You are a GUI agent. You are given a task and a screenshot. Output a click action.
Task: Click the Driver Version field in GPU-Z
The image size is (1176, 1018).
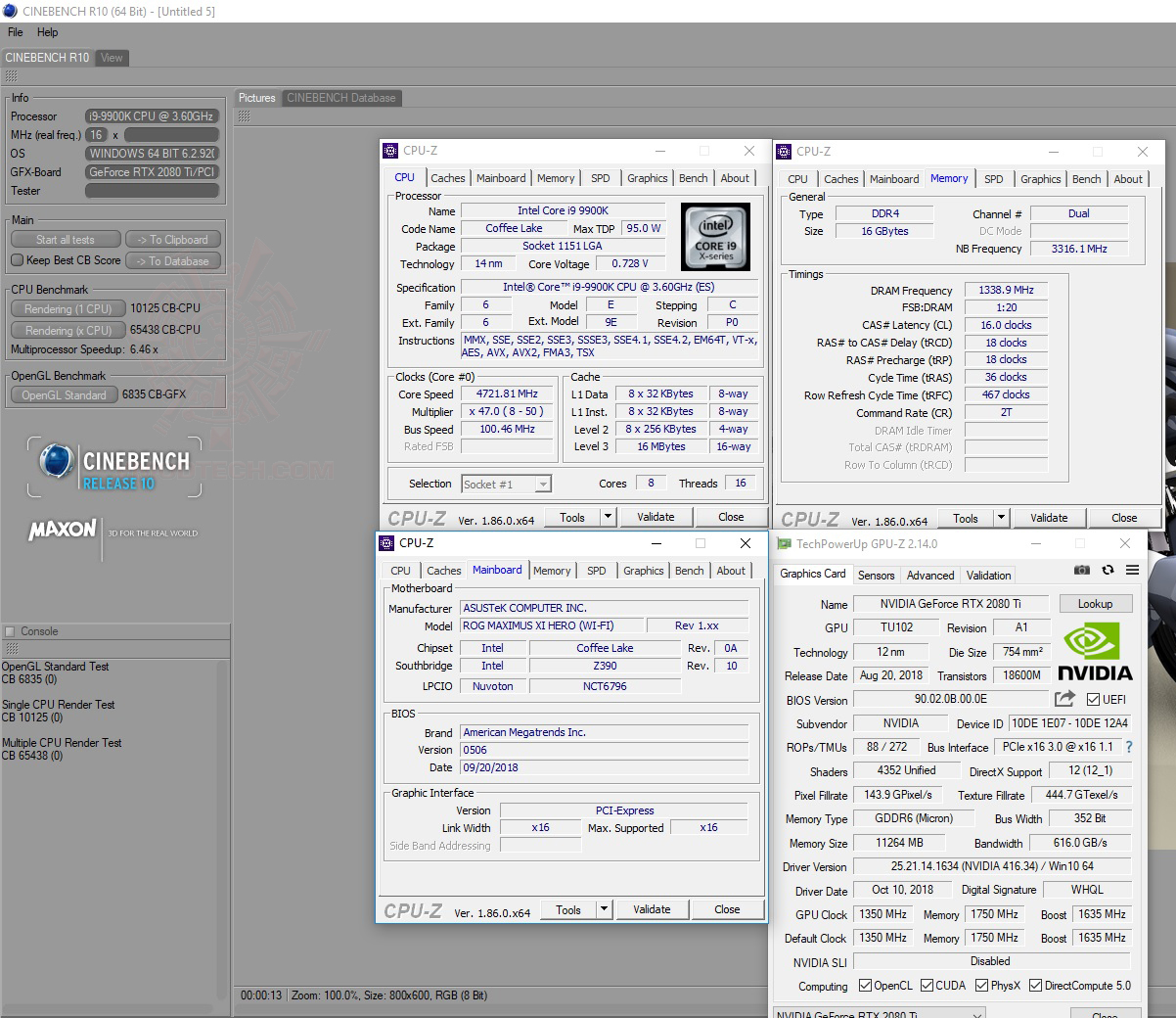tap(992, 866)
